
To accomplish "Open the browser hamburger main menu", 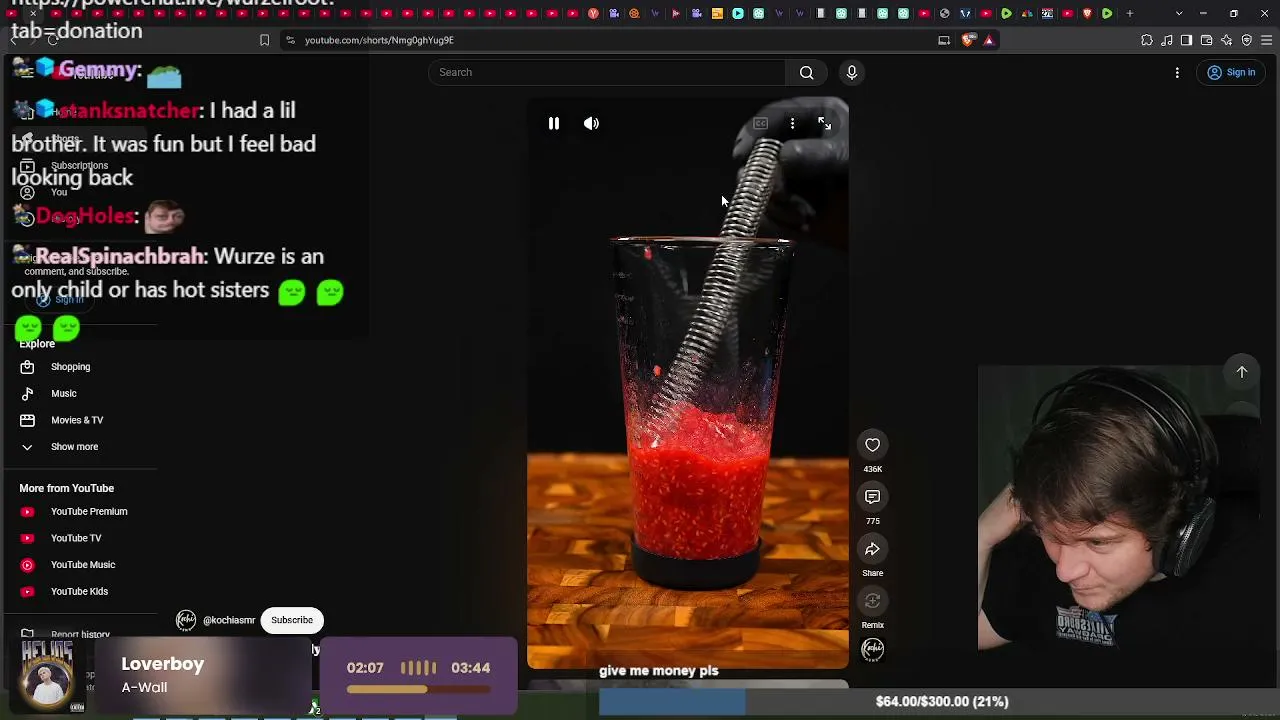I will point(1267,40).
